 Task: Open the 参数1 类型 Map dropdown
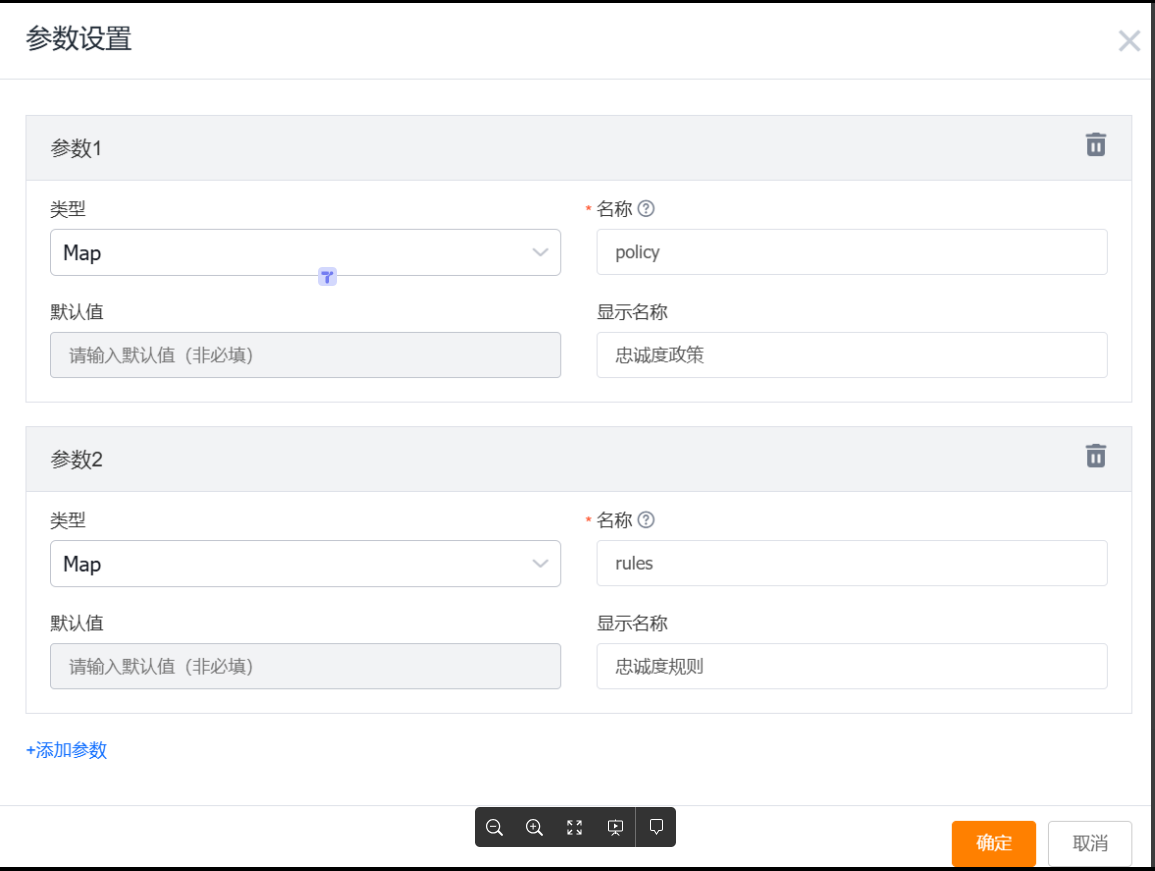pos(305,253)
